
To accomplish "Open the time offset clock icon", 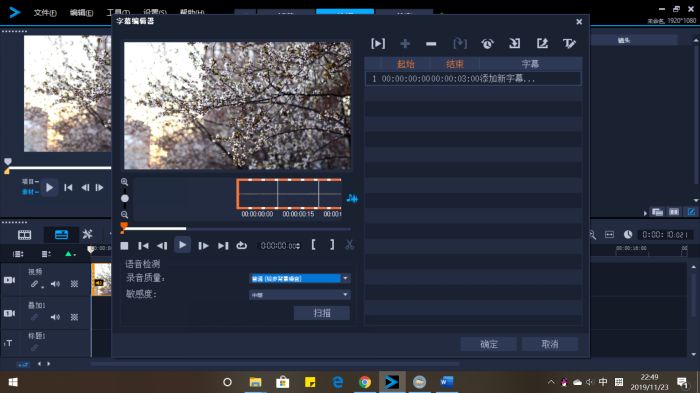I will (487, 43).
